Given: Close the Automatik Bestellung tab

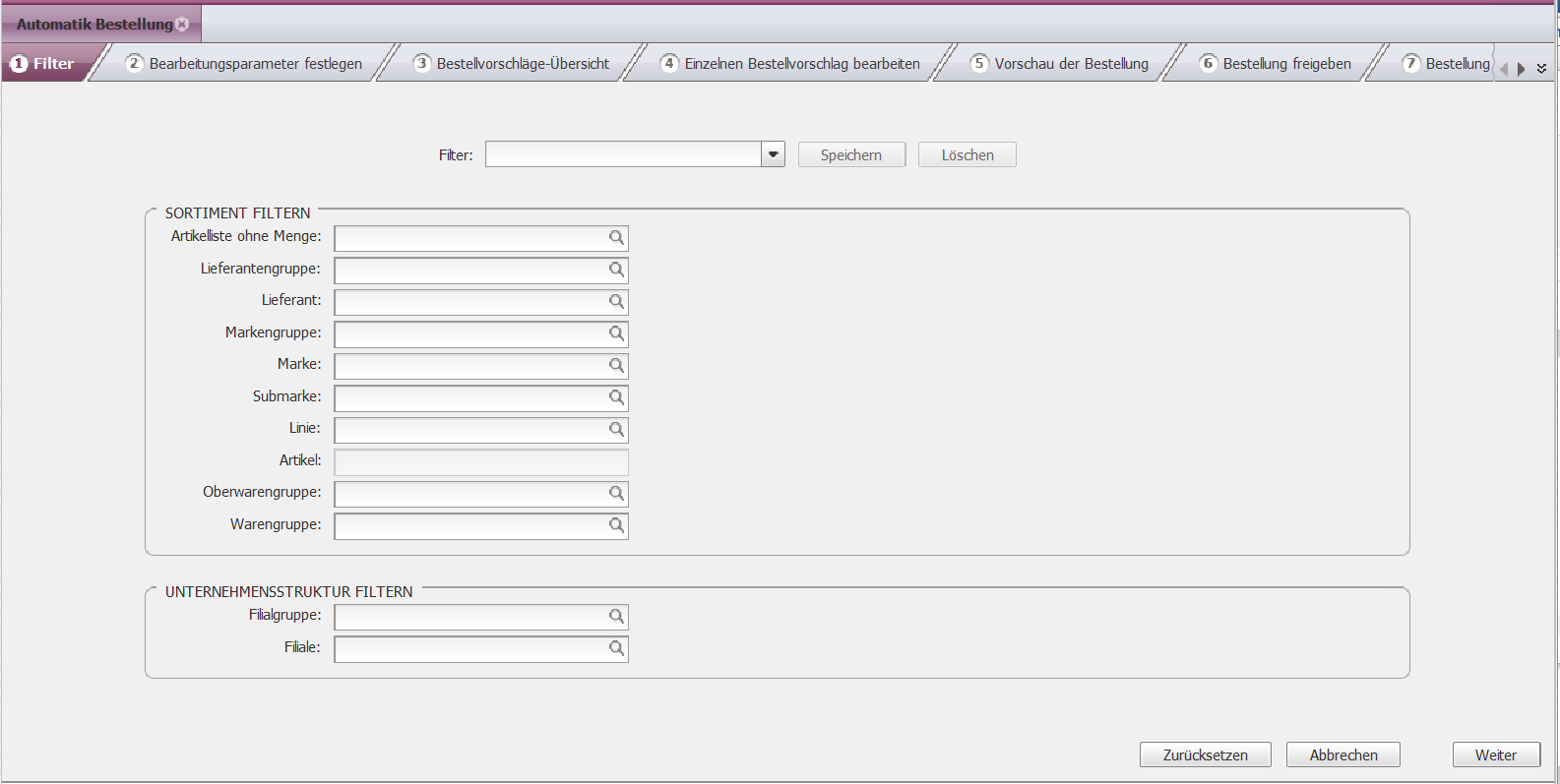Looking at the screenshot, I should (x=182, y=24).
